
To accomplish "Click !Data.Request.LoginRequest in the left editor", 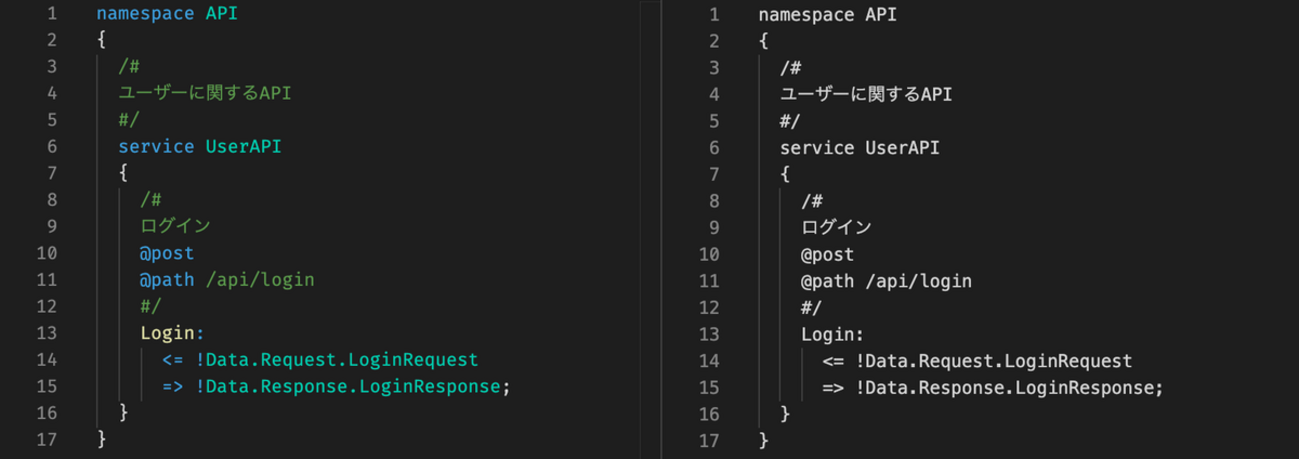I will pyautogui.click(x=337, y=360).
